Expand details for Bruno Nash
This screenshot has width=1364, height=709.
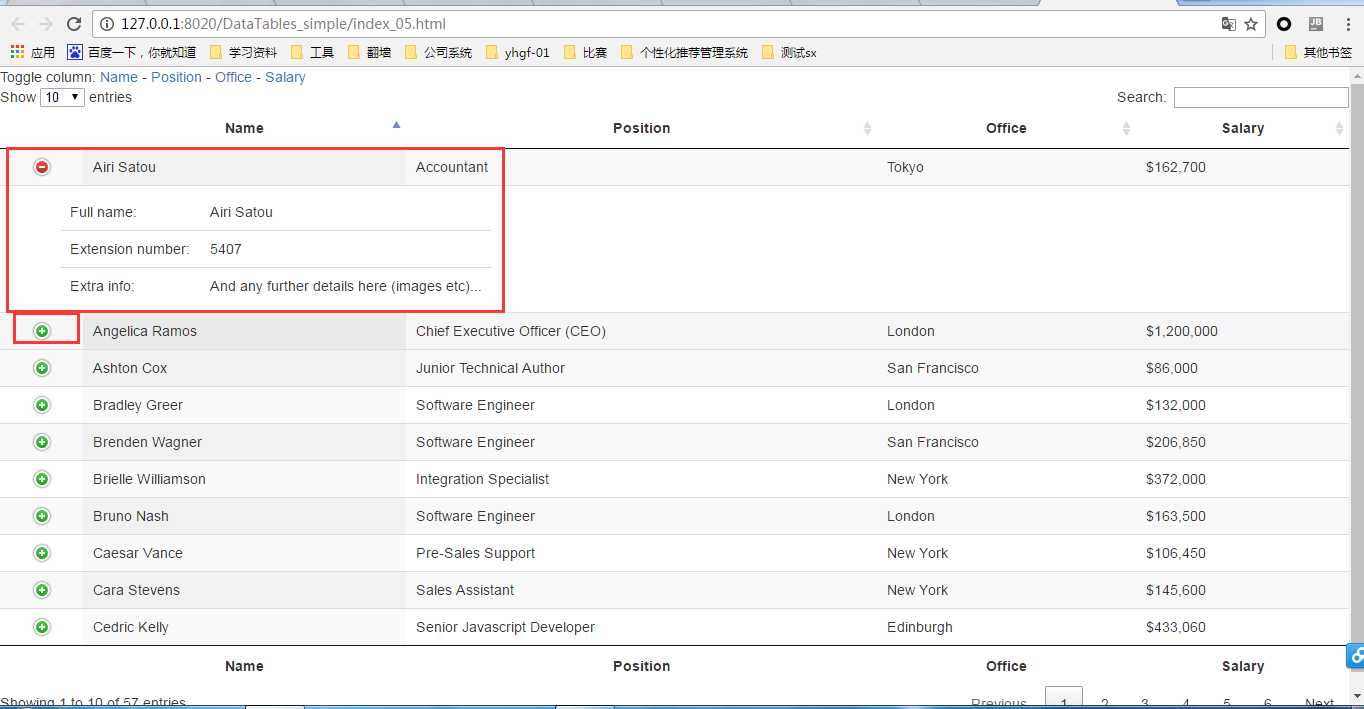click(x=42, y=516)
